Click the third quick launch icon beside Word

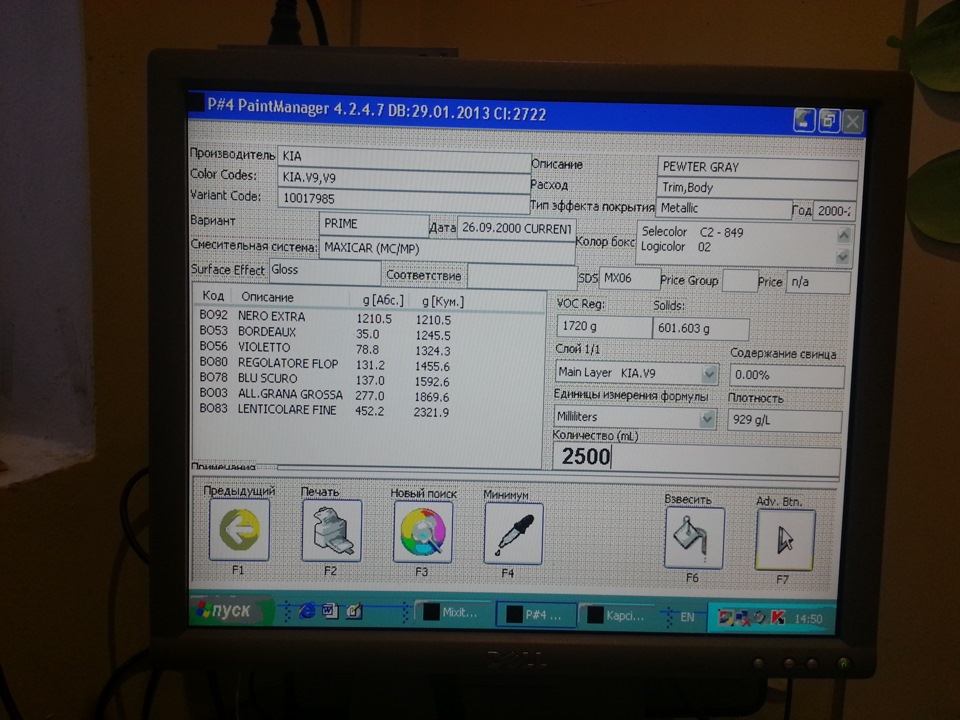[x=354, y=611]
